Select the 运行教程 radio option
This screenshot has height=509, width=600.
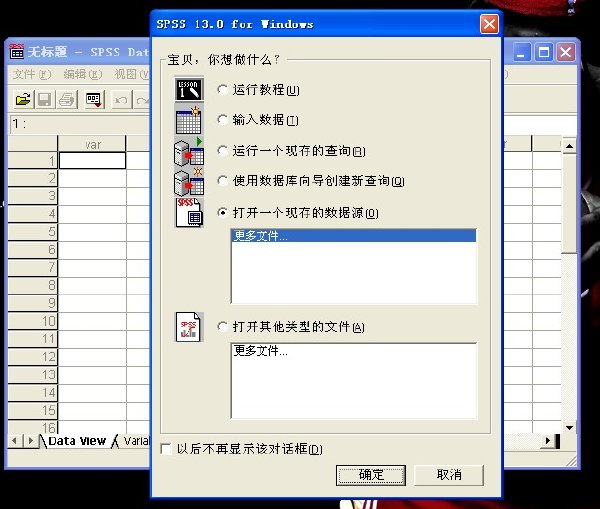222,90
